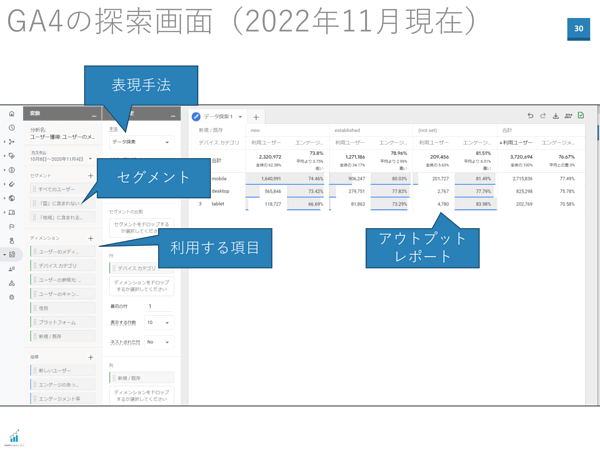Open the カスタム date range dropdown

point(90,158)
